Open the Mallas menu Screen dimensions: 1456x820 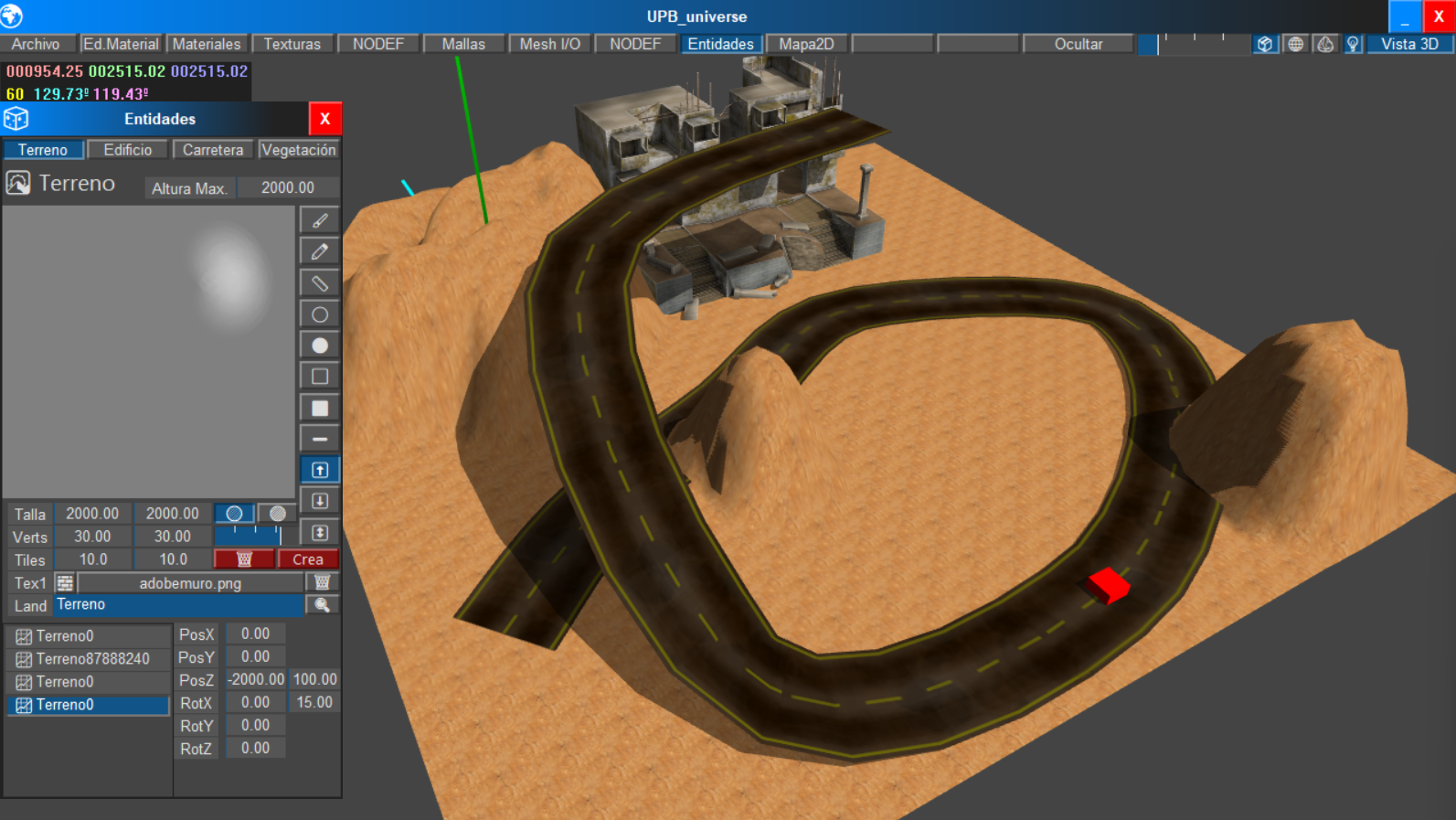coord(463,44)
